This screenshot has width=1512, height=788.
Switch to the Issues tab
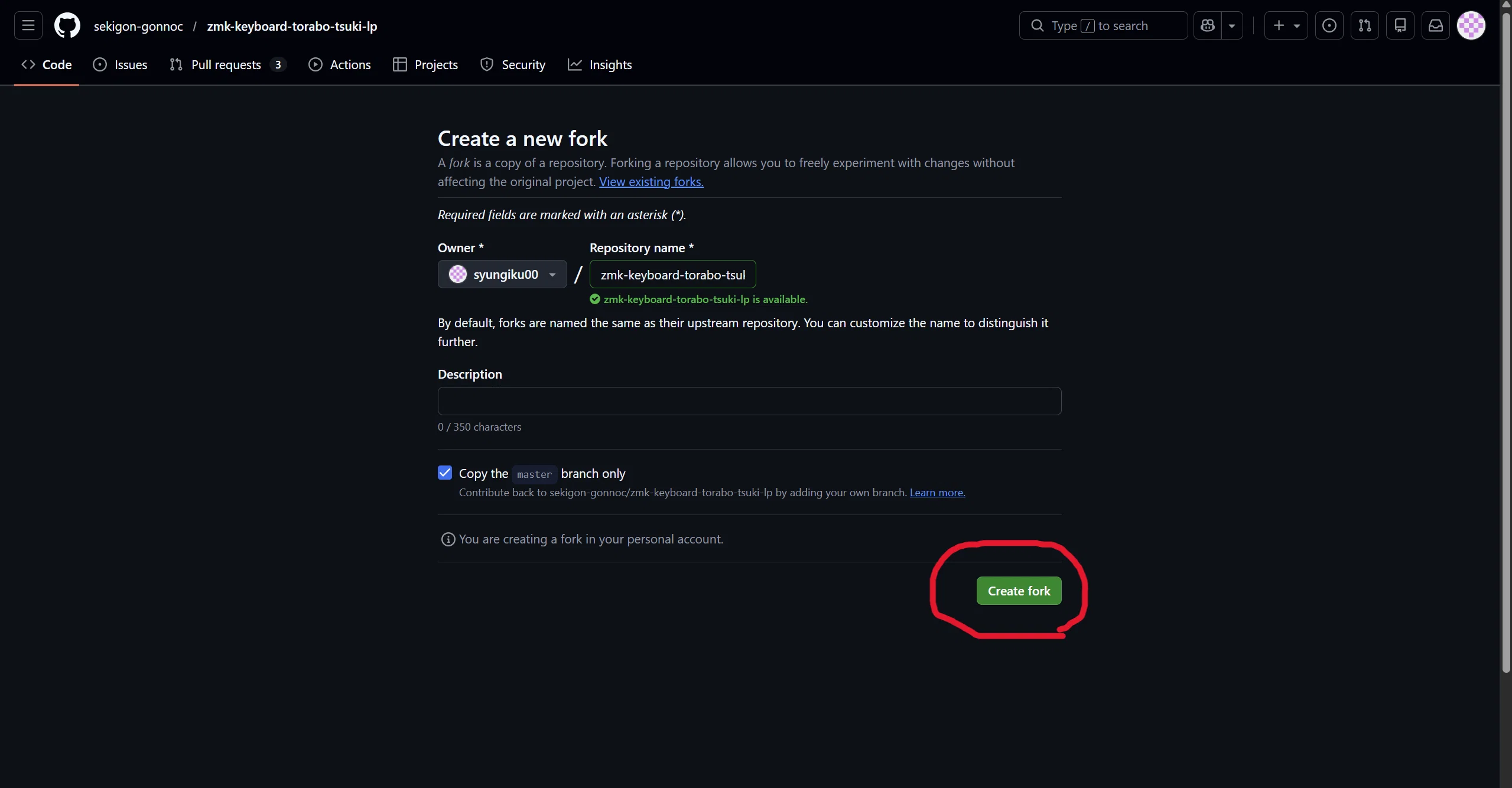(x=121, y=65)
